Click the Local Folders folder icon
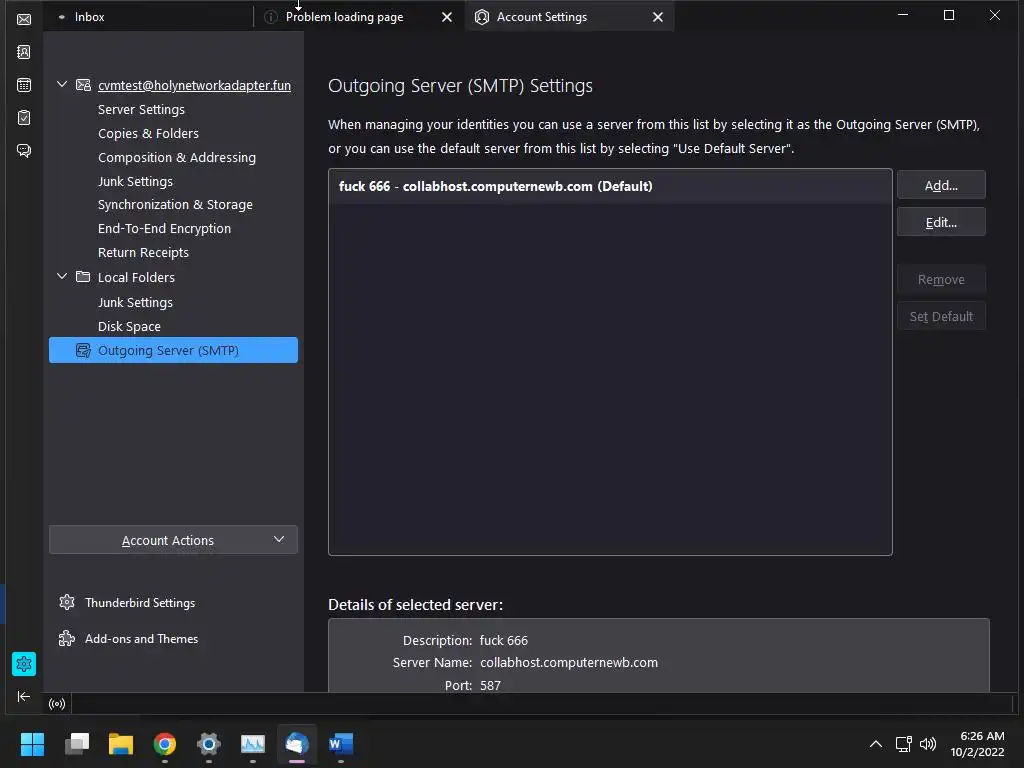Screen dimensions: 1024x768 pyautogui.click(x=83, y=276)
